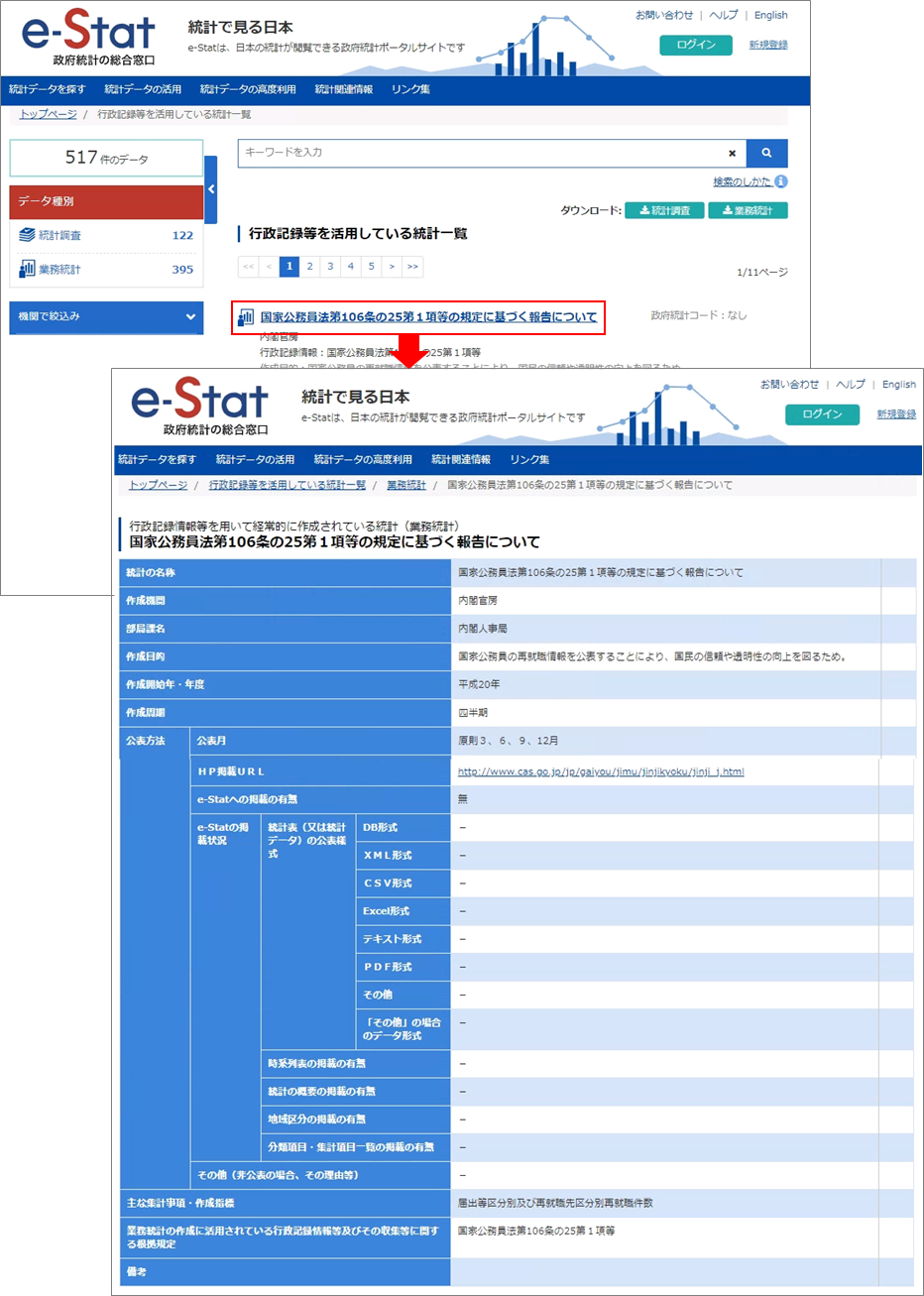Open 国家公務員法第106条の25 result link
This screenshot has width=924, height=1296.
[428, 317]
